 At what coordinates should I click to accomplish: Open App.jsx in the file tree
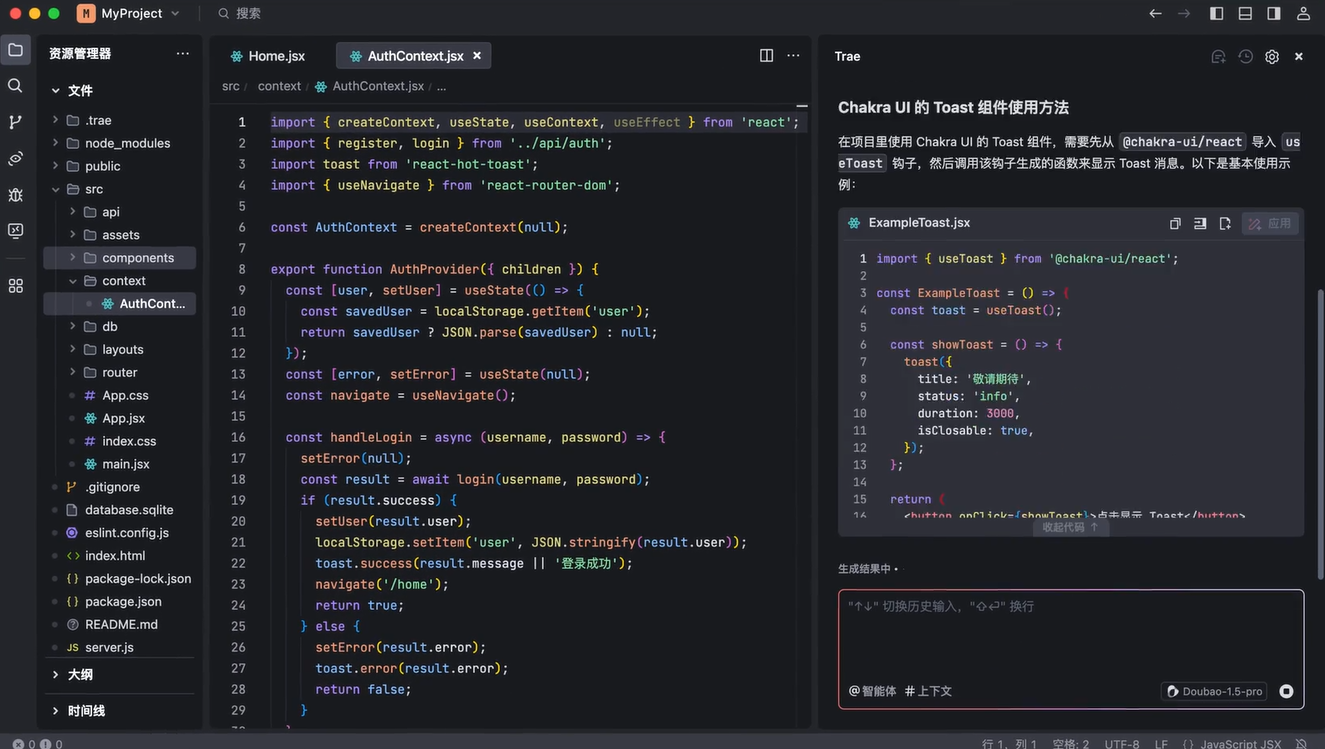(123, 418)
